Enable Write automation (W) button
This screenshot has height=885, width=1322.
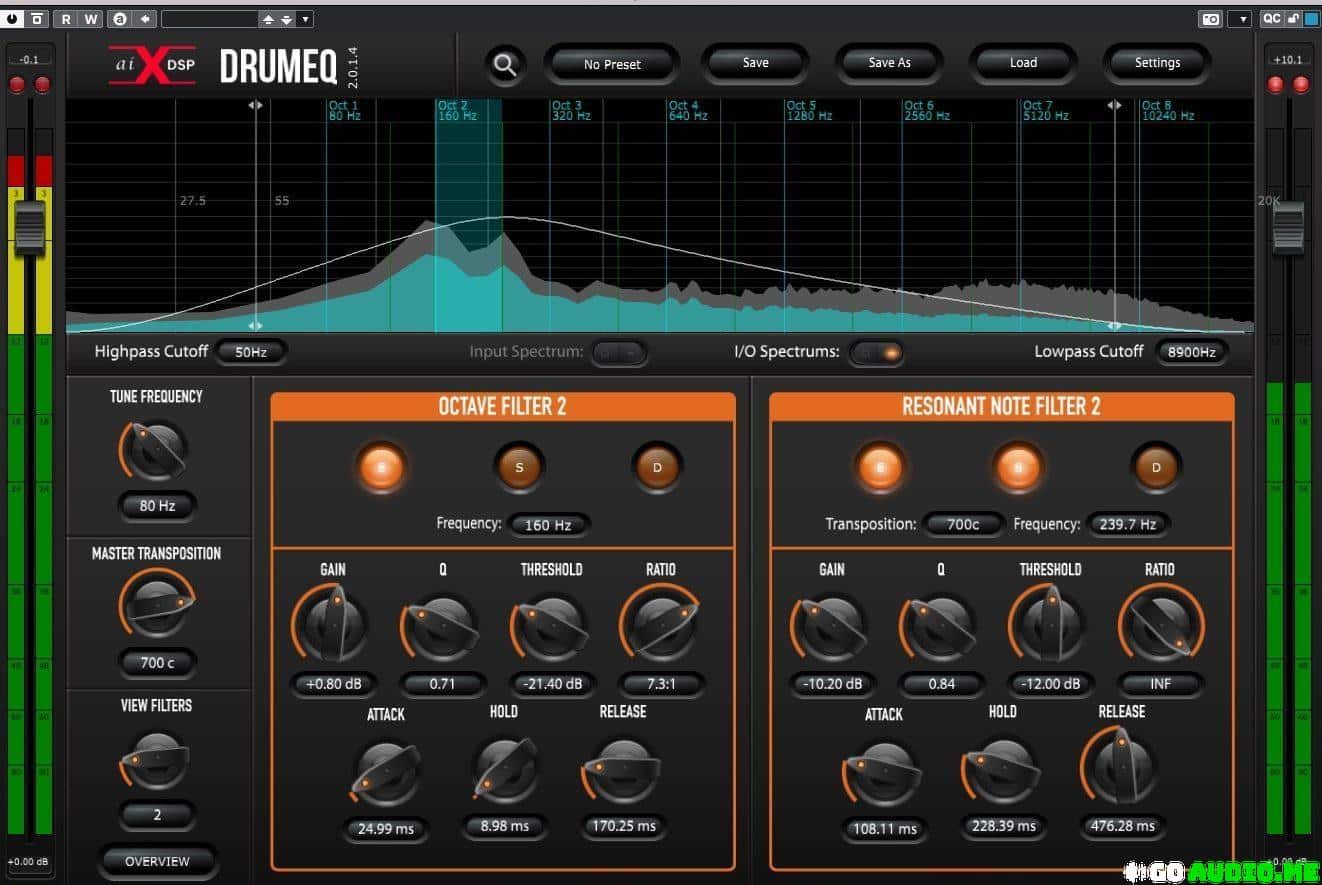(91, 19)
